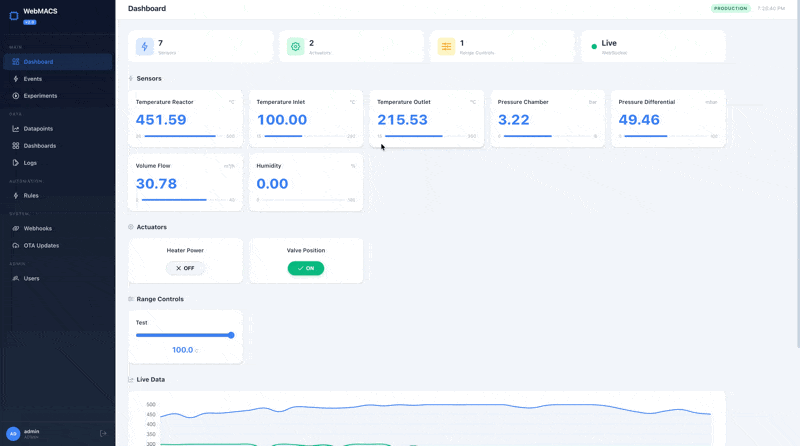The height and width of the screenshot is (446, 800).
Task: Open the Events page from sidebar
Action: point(58,79)
